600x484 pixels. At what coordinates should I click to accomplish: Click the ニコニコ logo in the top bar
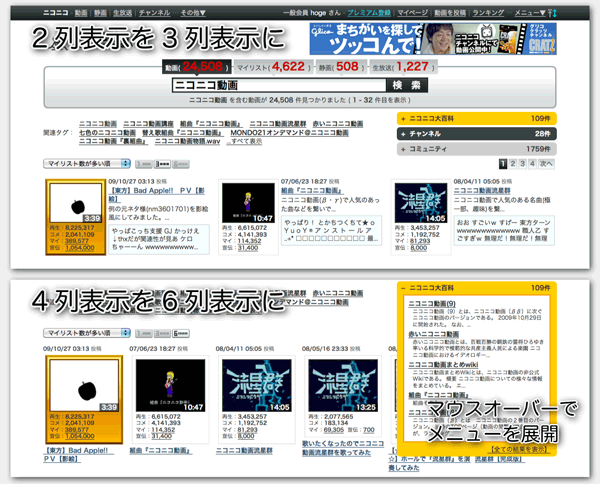[55, 13]
